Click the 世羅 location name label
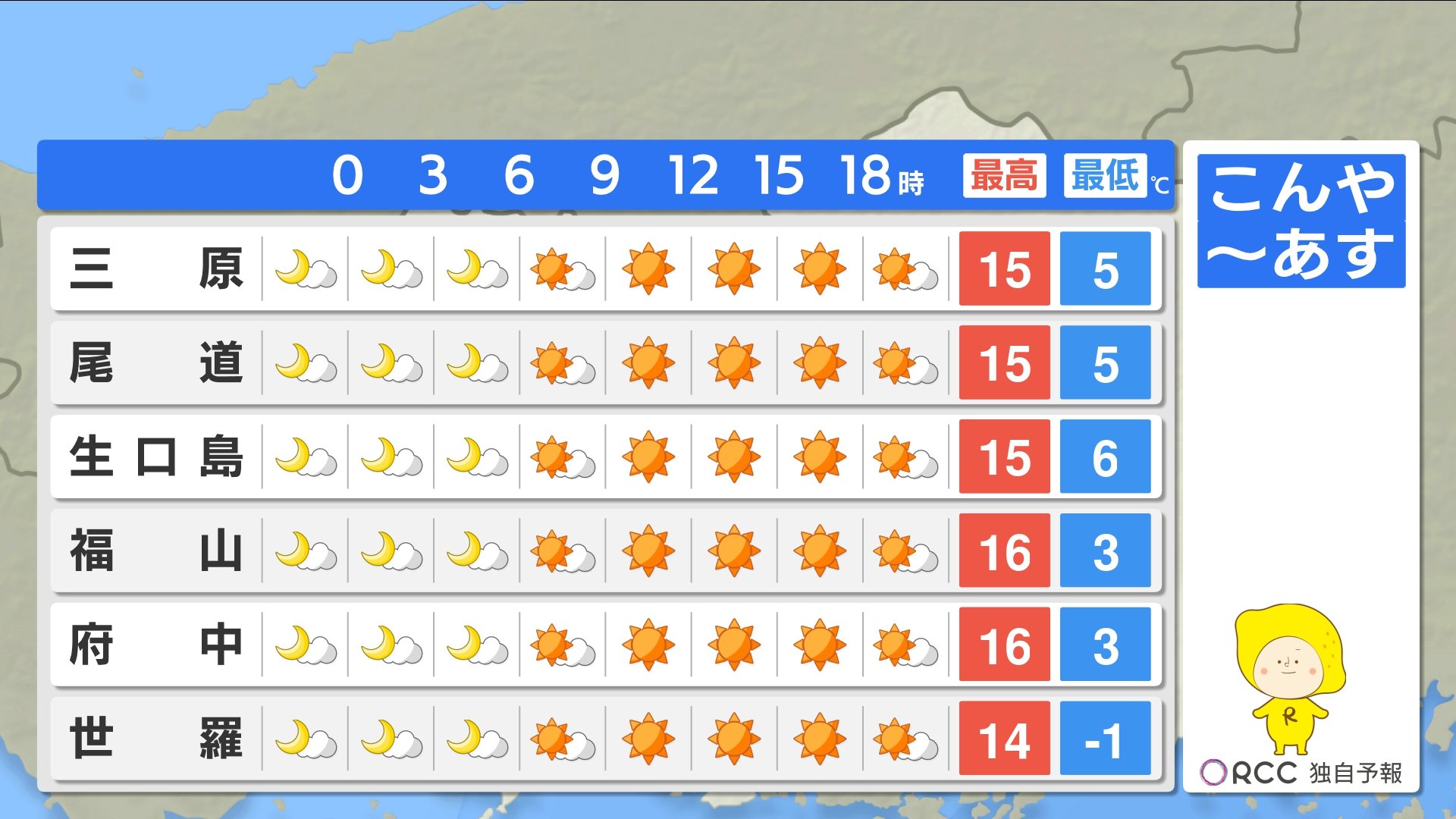Screen dimensions: 1456x819 point(155,739)
